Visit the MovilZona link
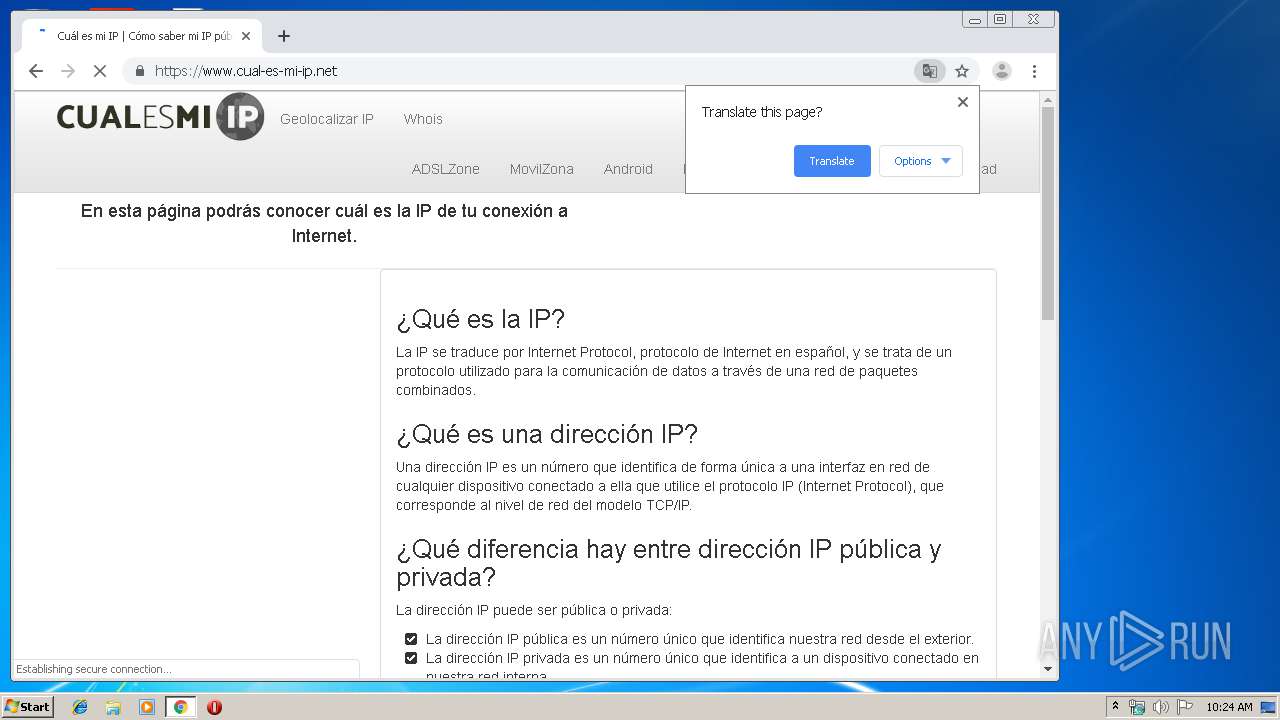The height and width of the screenshot is (720, 1280). [542, 169]
